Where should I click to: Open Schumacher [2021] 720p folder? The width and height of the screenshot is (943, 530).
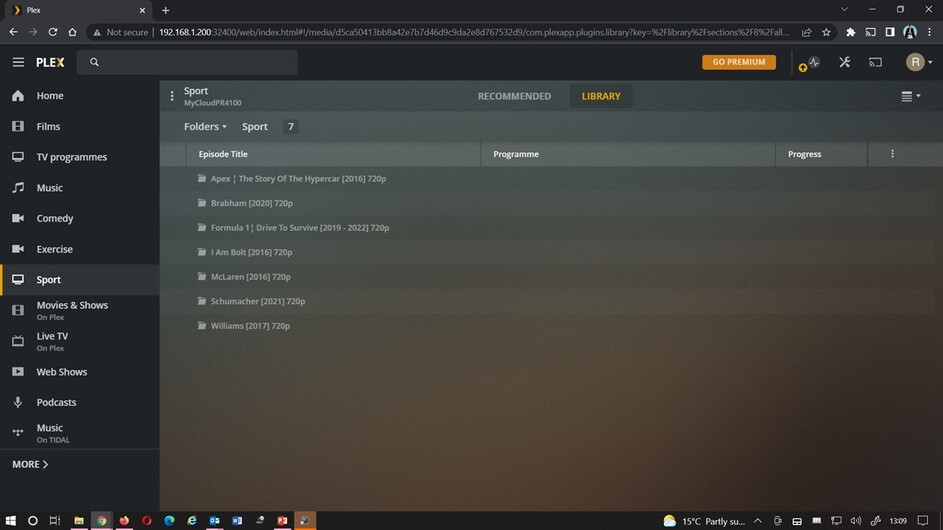[x=257, y=301]
